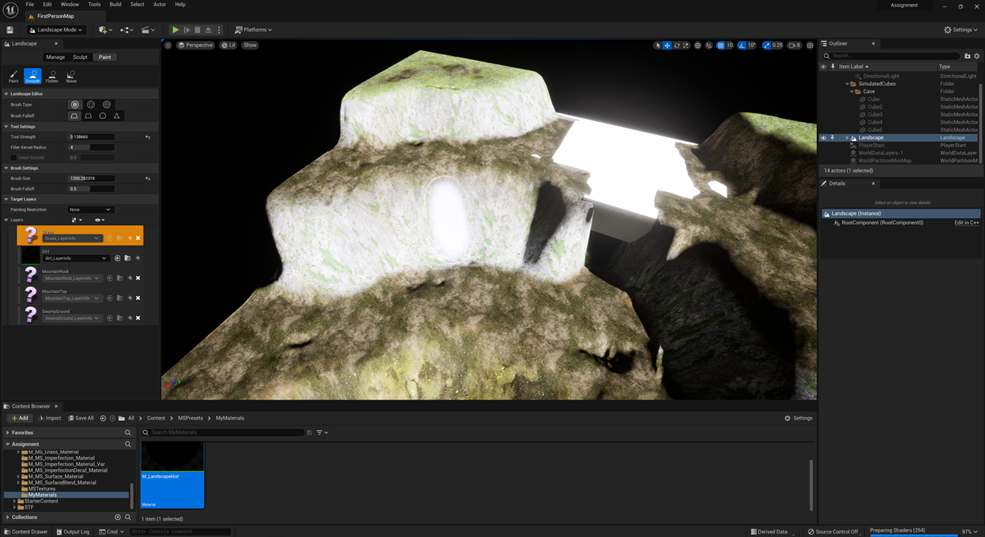The width and height of the screenshot is (985, 537).
Task: Select the Flatten landscape tool
Action: coord(52,76)
